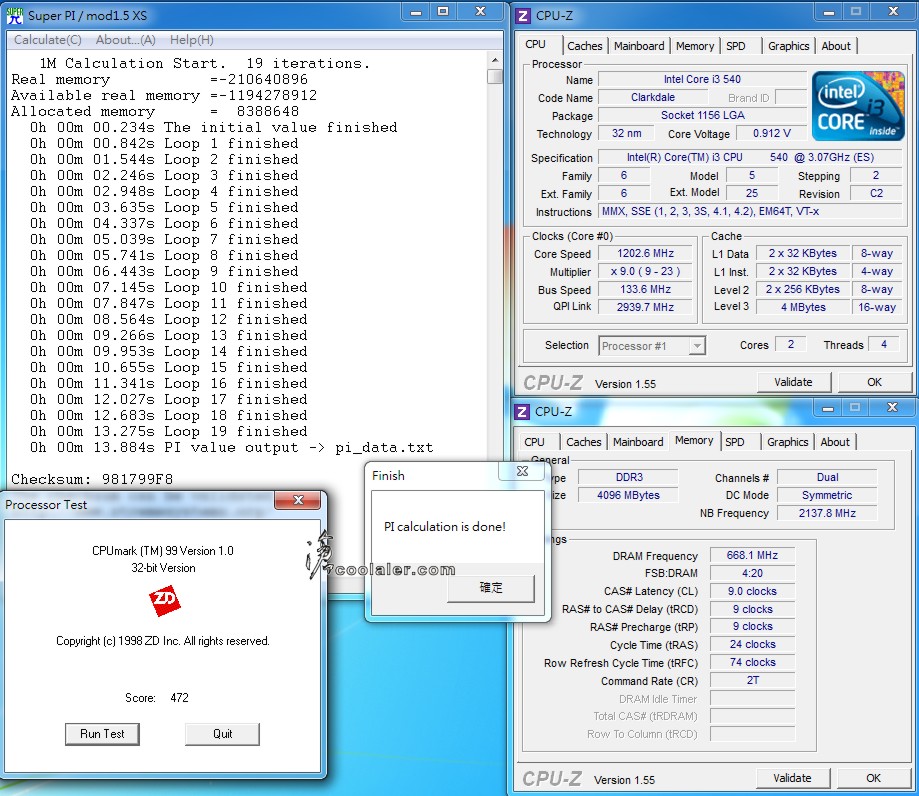Click Validate in the CPU-Z memory window
Screen dimensions: 919x796
tap(792, 778)
